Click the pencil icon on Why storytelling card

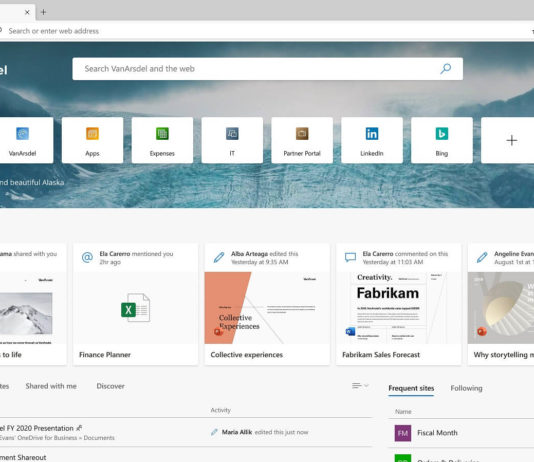pyautogui.click(x=482, y=257)
